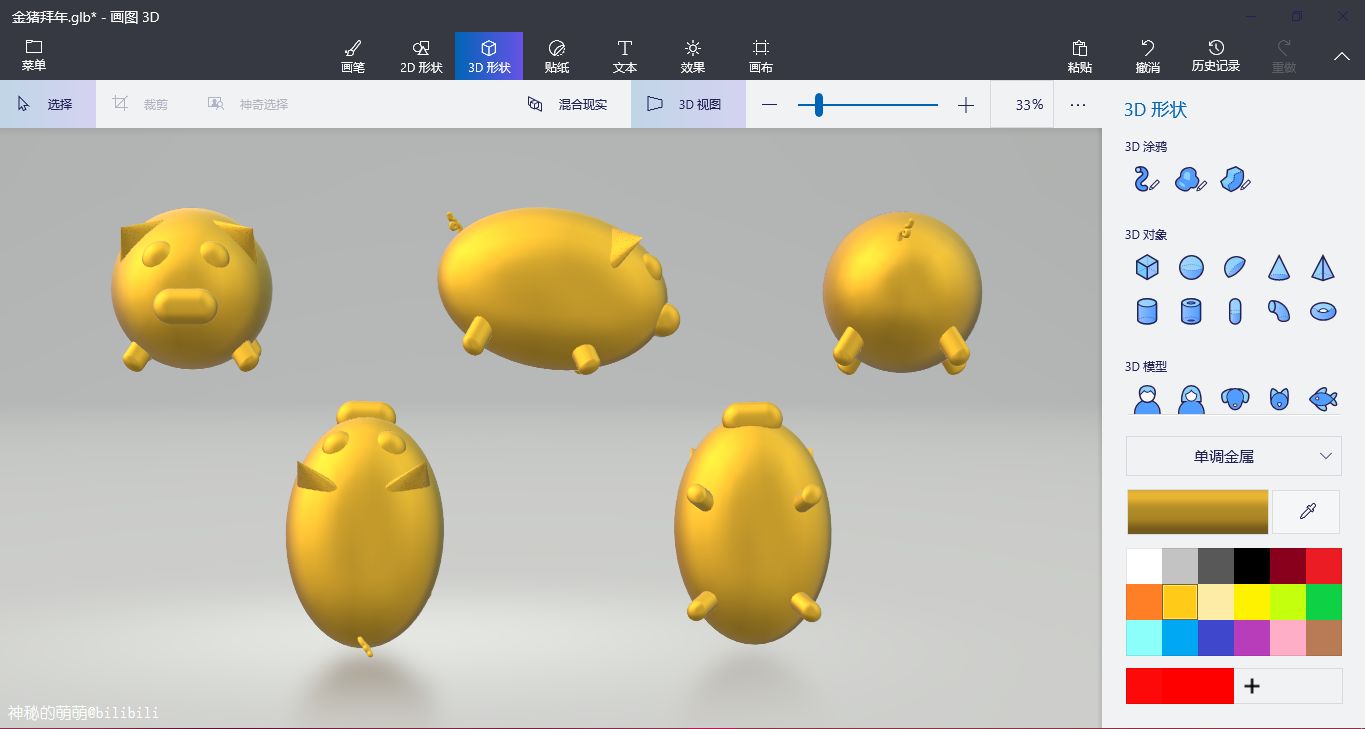Click the zoom slider handle
1365x729 pixels.
click(x=819, y=105)
